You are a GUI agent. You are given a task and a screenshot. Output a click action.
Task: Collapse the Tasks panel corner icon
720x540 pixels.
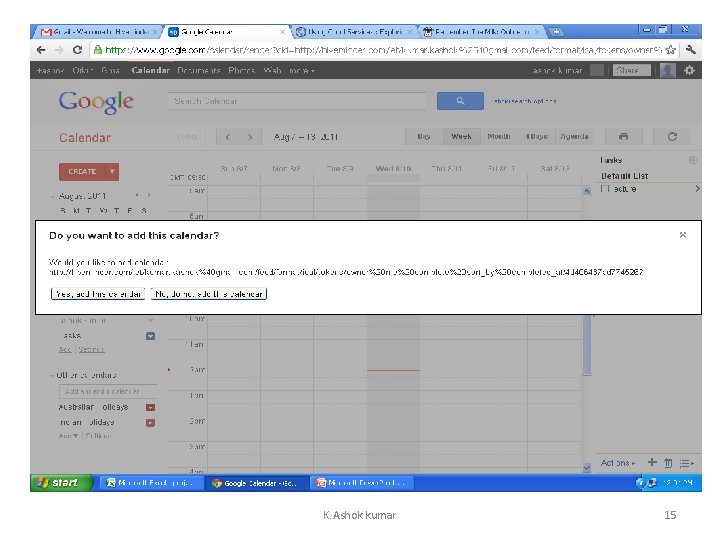pos(693,160)
